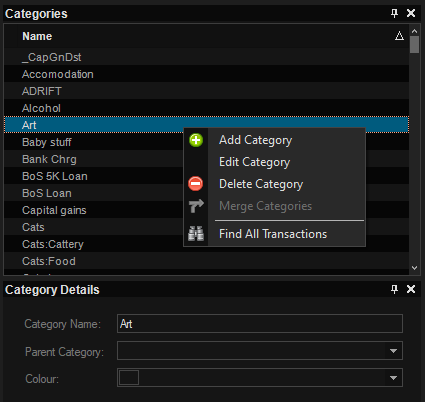Click the red Delete Category icon
Image resolution: width=425 pixels, height=402 pixels.
tap(196, 184)
